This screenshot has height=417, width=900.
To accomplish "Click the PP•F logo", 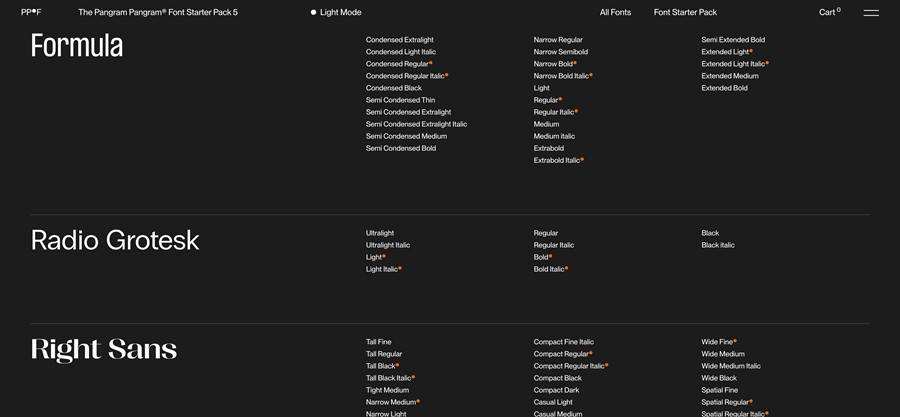I will (x=31, y=12).
